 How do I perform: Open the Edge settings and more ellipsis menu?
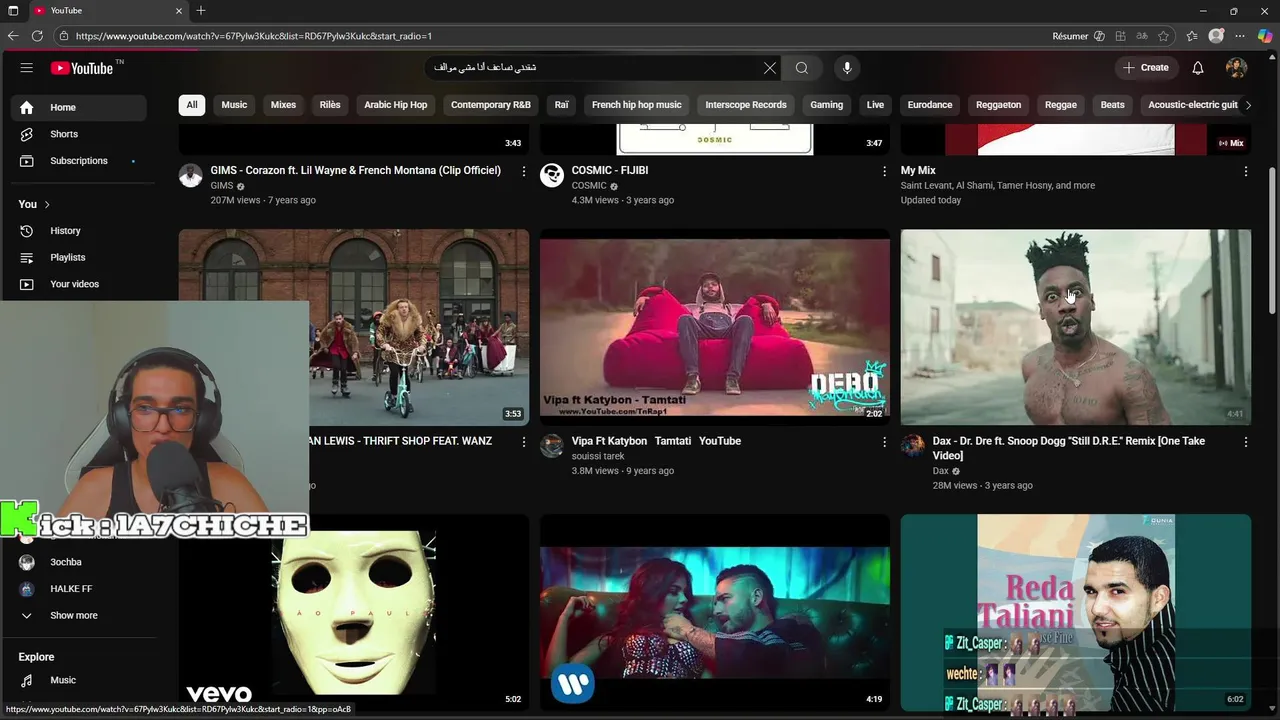(1241, 36)
